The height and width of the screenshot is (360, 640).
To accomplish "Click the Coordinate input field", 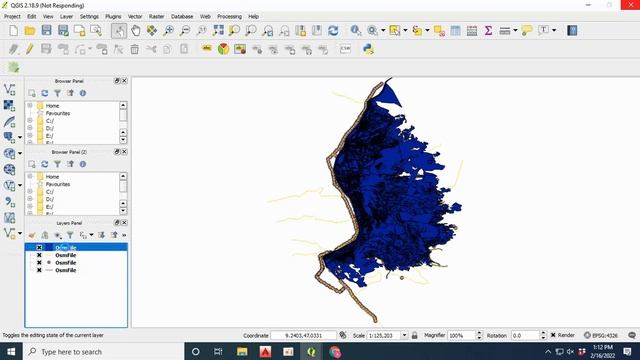I will click(303, 335).
